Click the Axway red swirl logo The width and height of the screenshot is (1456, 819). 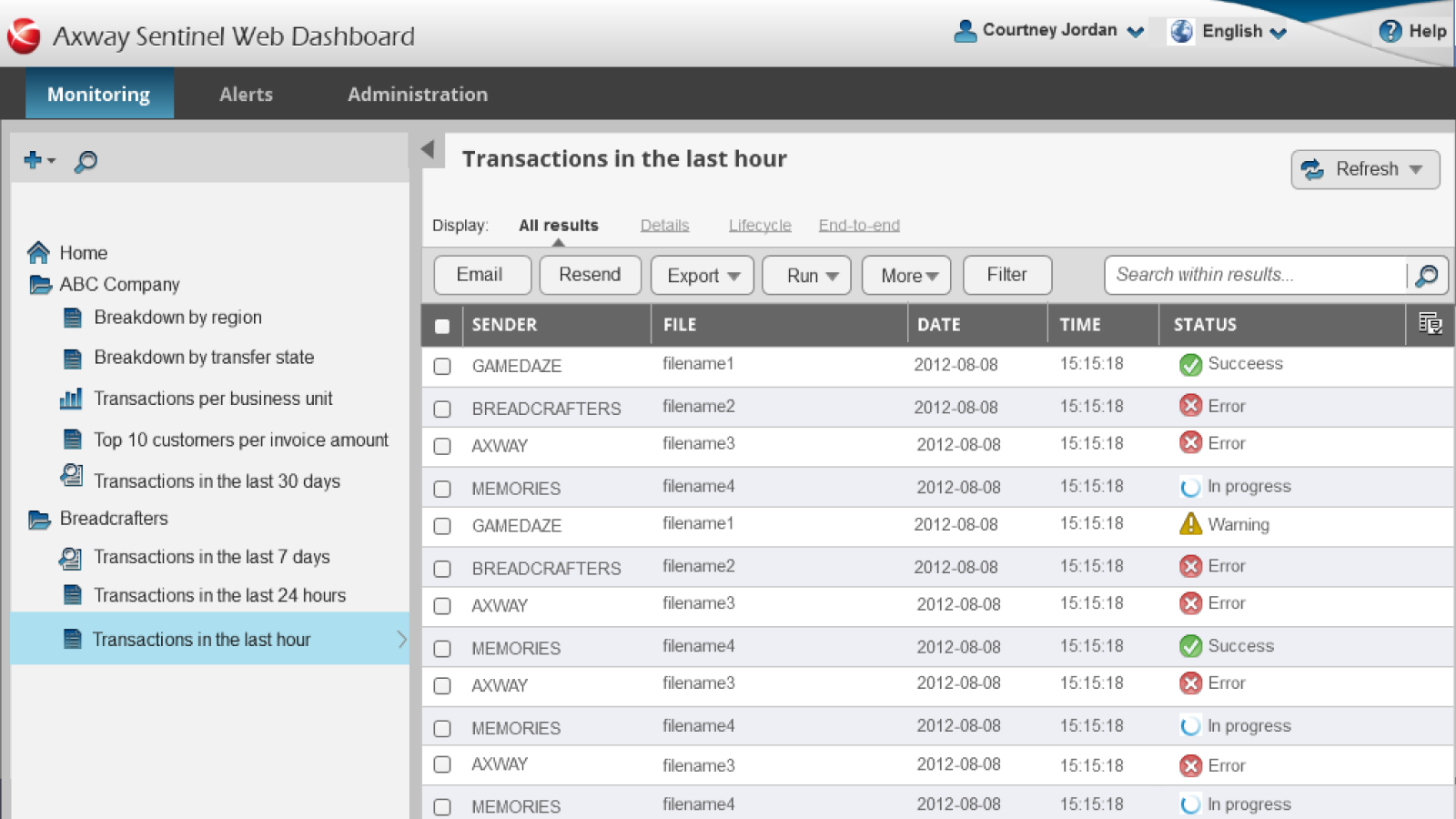click(24, 35)
